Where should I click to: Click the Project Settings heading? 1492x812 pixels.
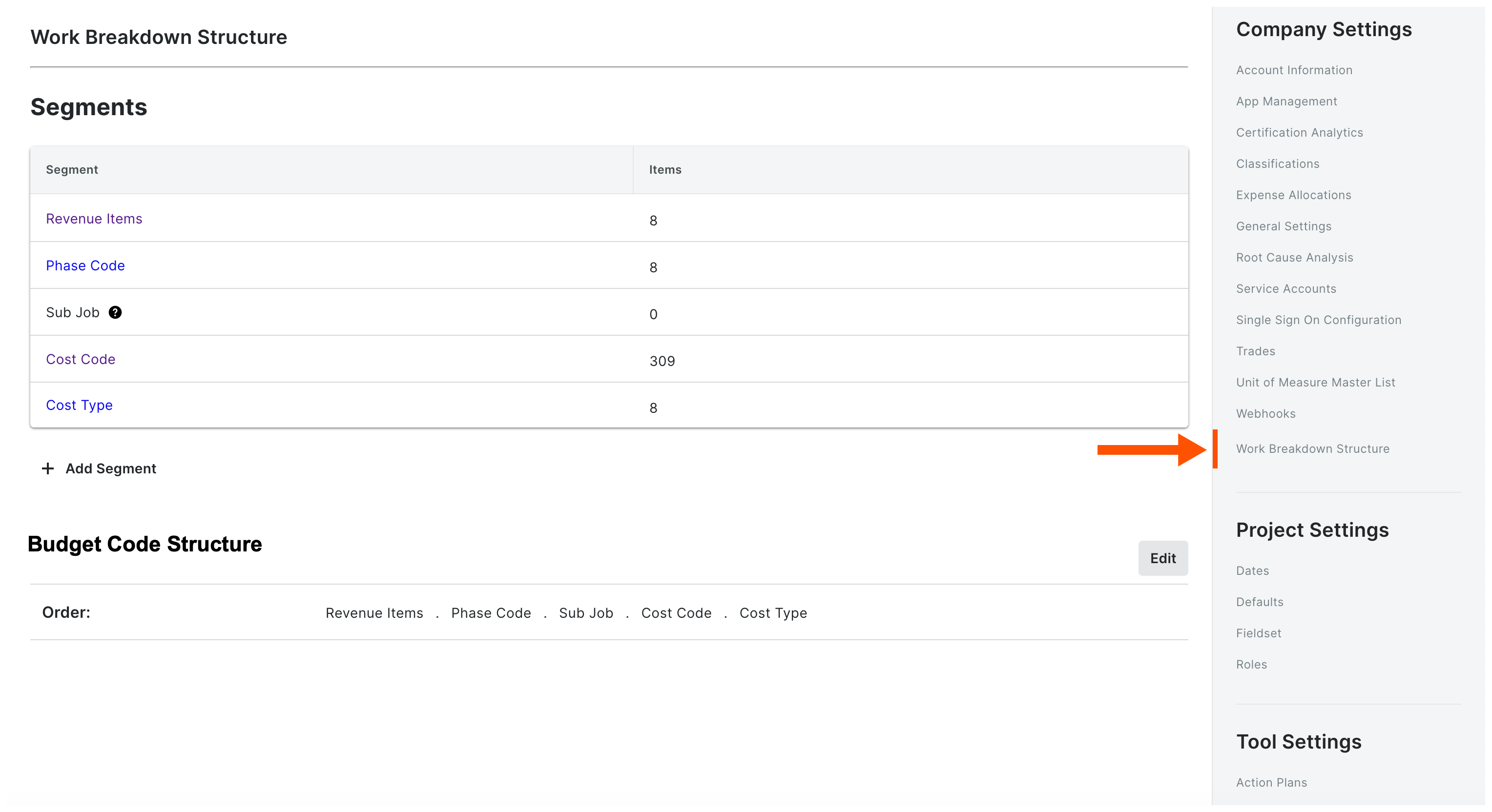click(1312, 530)
